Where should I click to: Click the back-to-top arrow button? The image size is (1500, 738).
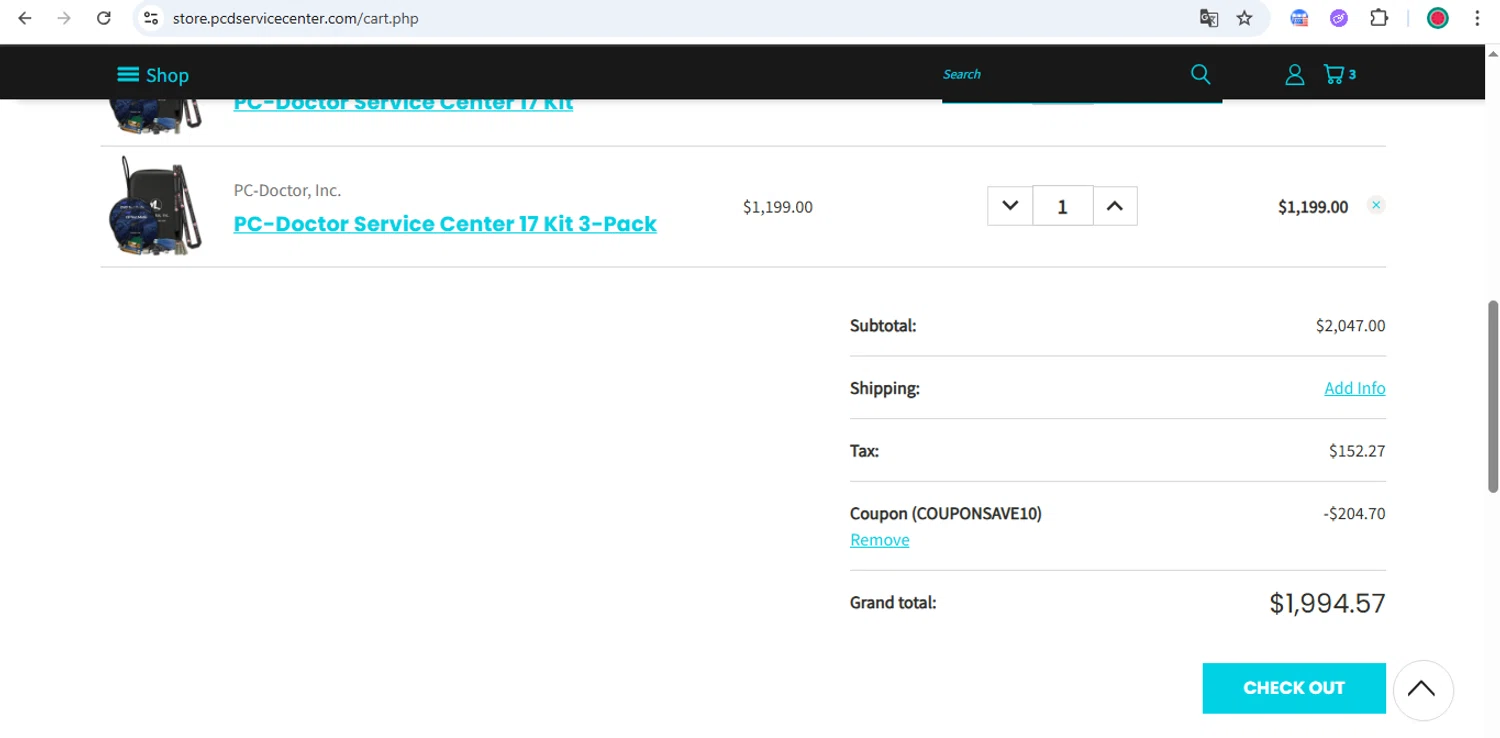(1422, 690)
